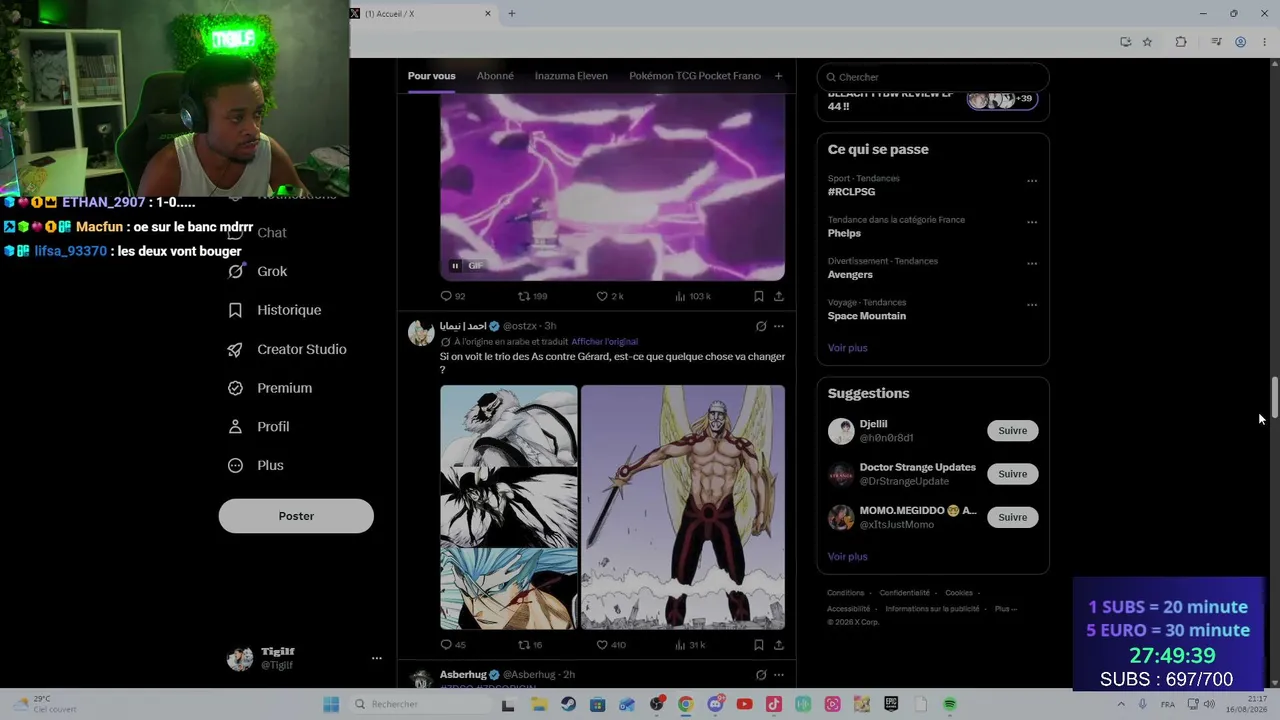Viewport: 1280px width, 720px height.
Task: Bookmark this page with the star icon
Action: click(1147, 42)
